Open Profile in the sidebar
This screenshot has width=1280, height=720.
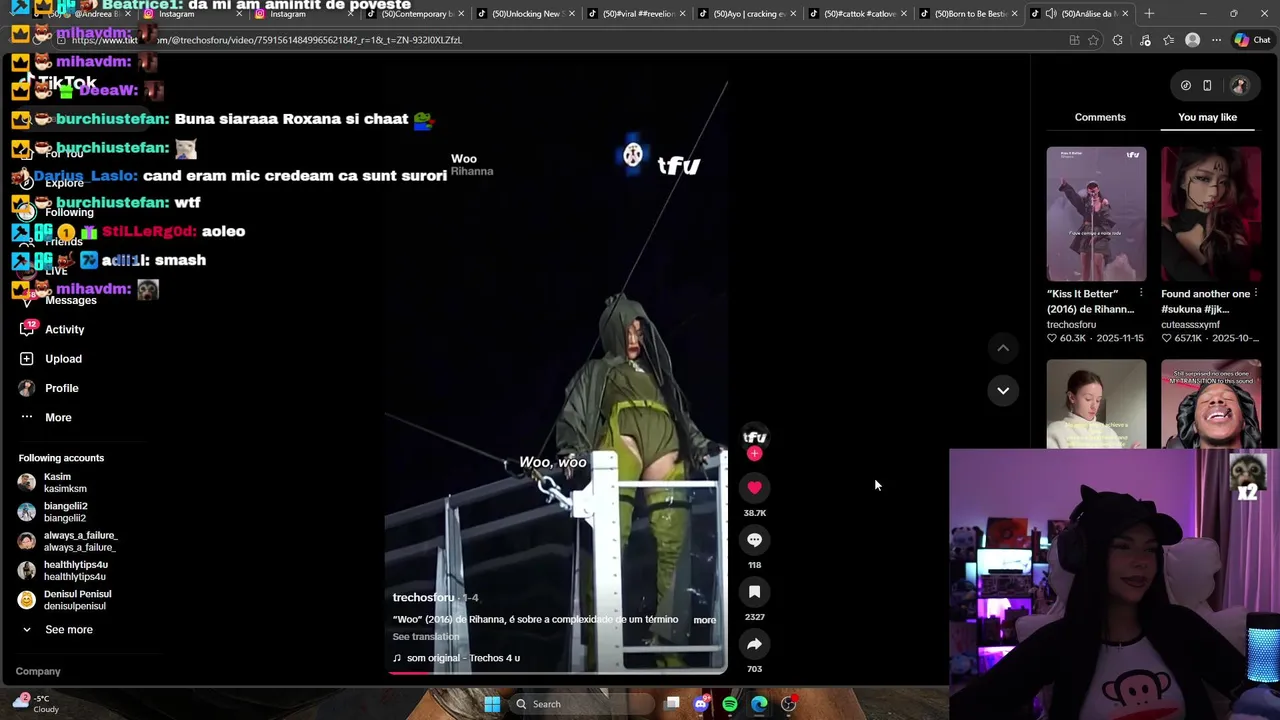[48, 388]
